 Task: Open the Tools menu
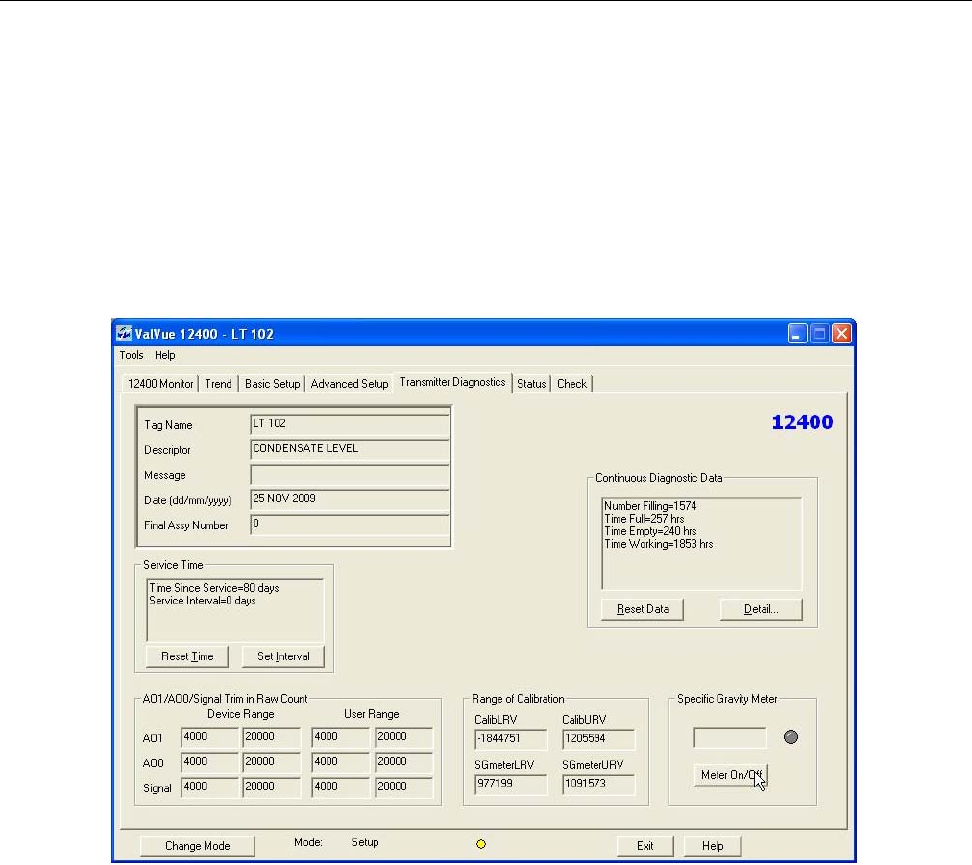pyautogui.click(x=131, y=355)
